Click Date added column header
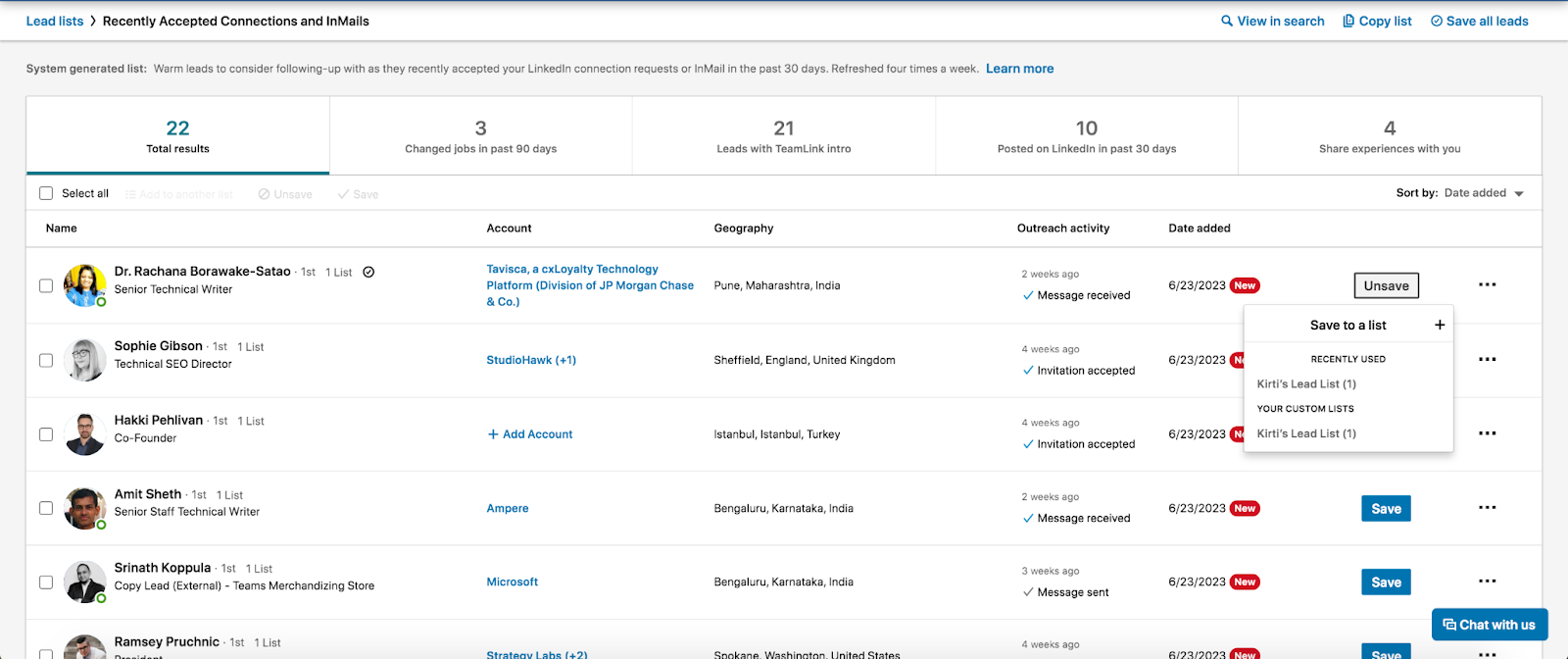The height and width of the screenshot is (659, 1568). [1200, 228]
